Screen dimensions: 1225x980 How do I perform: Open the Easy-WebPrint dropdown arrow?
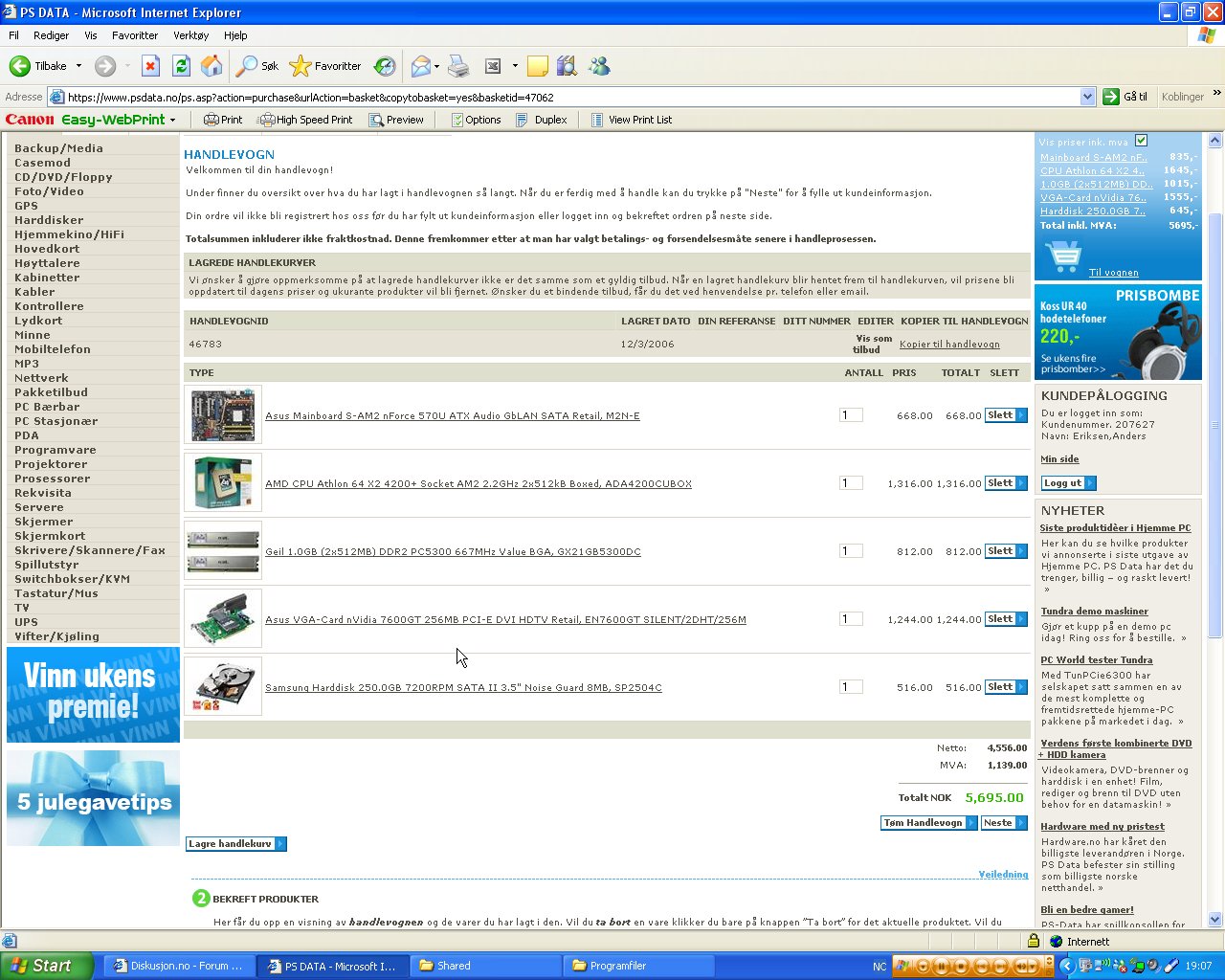[x=173, y=120]
